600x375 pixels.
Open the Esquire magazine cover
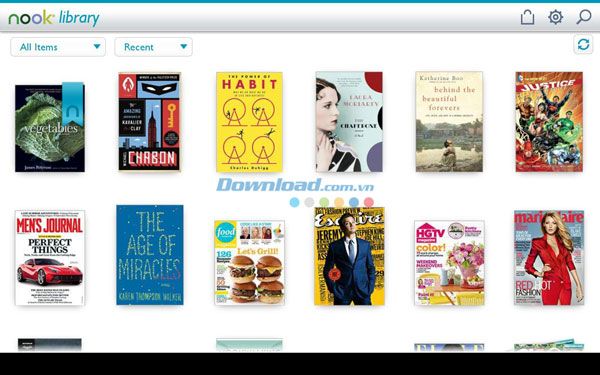tap(349, 256)
